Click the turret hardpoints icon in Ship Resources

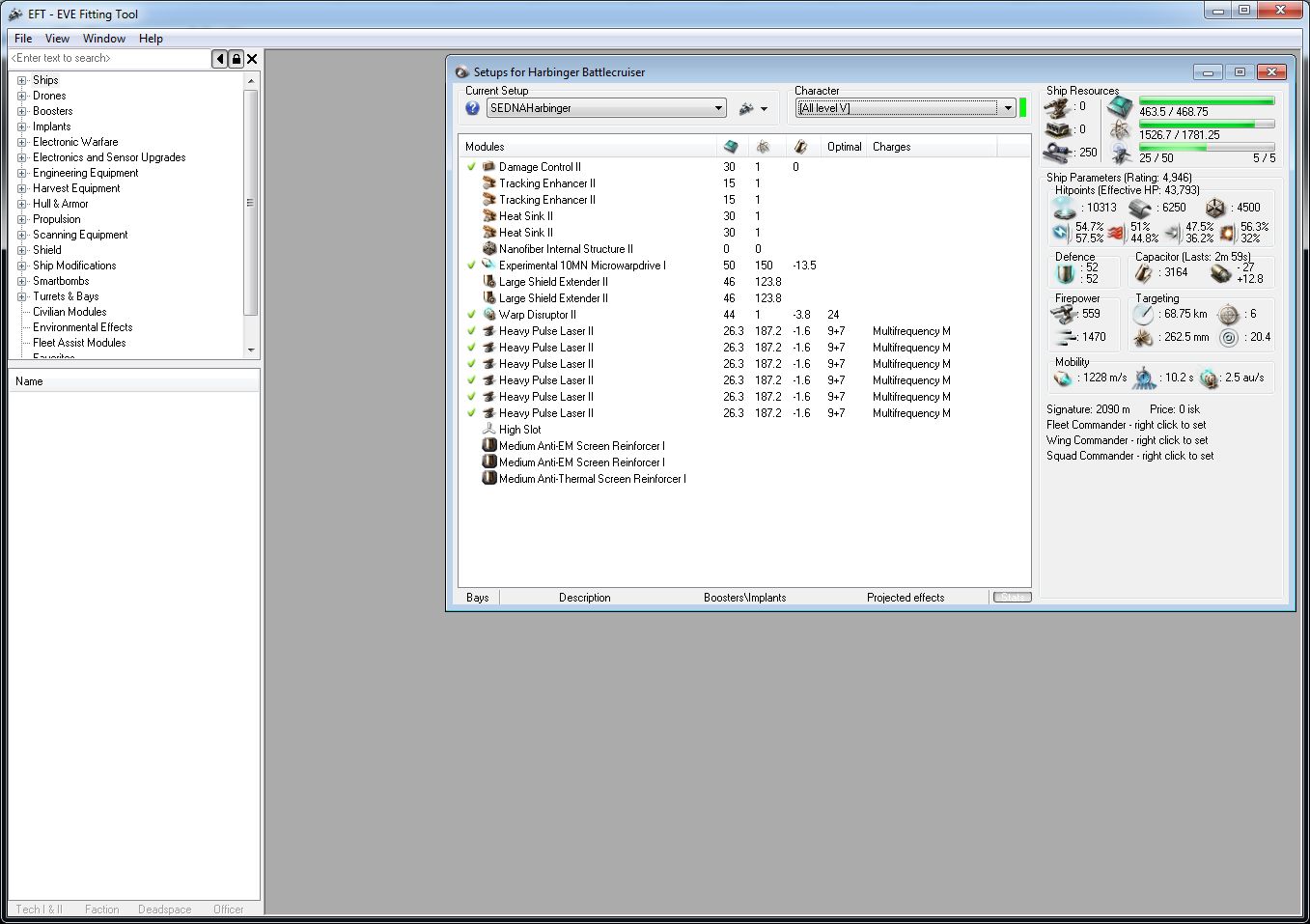coord(1059,107)
